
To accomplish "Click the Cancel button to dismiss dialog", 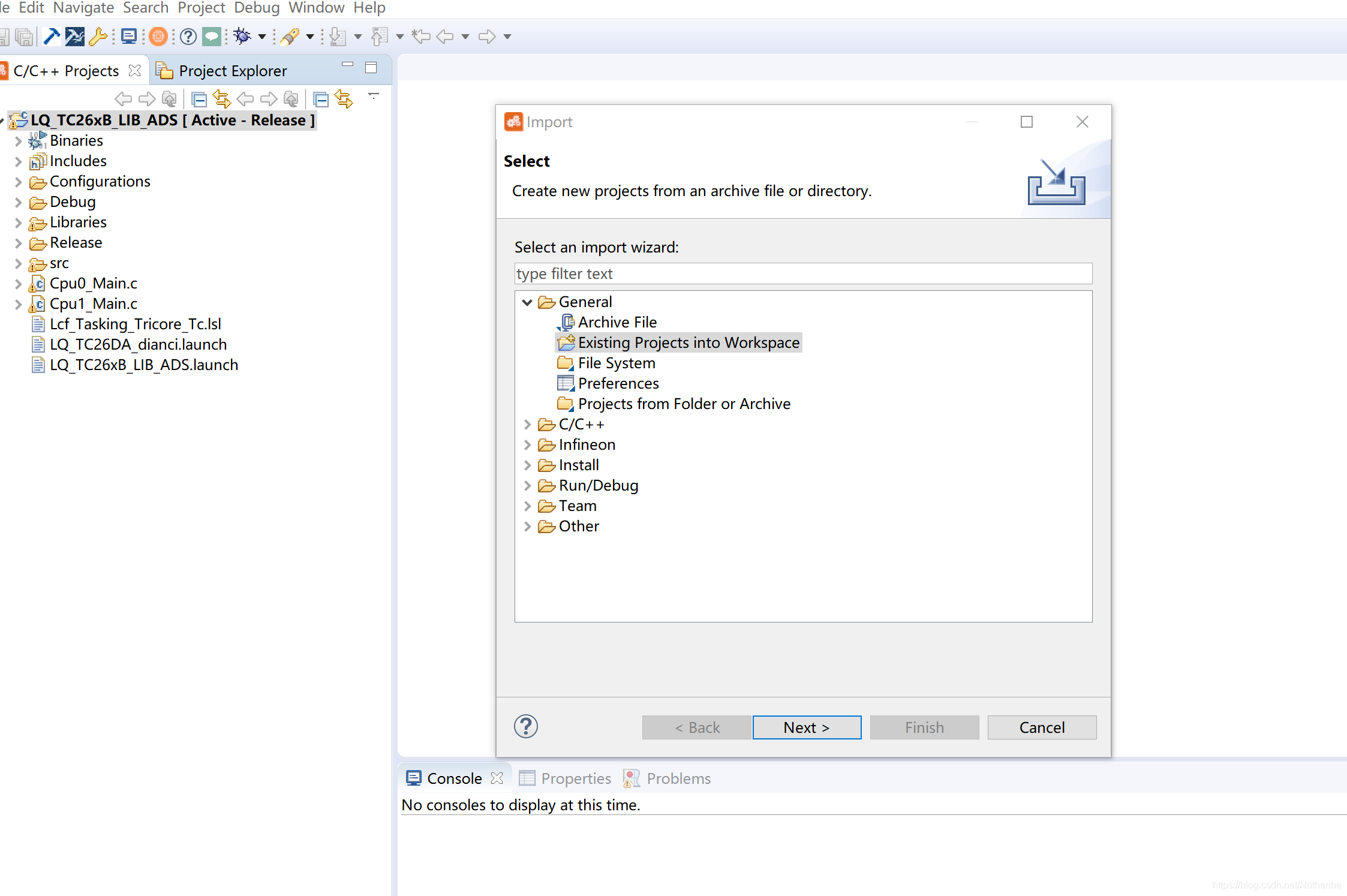I will pyautogui.click(x=1041, y=727).
